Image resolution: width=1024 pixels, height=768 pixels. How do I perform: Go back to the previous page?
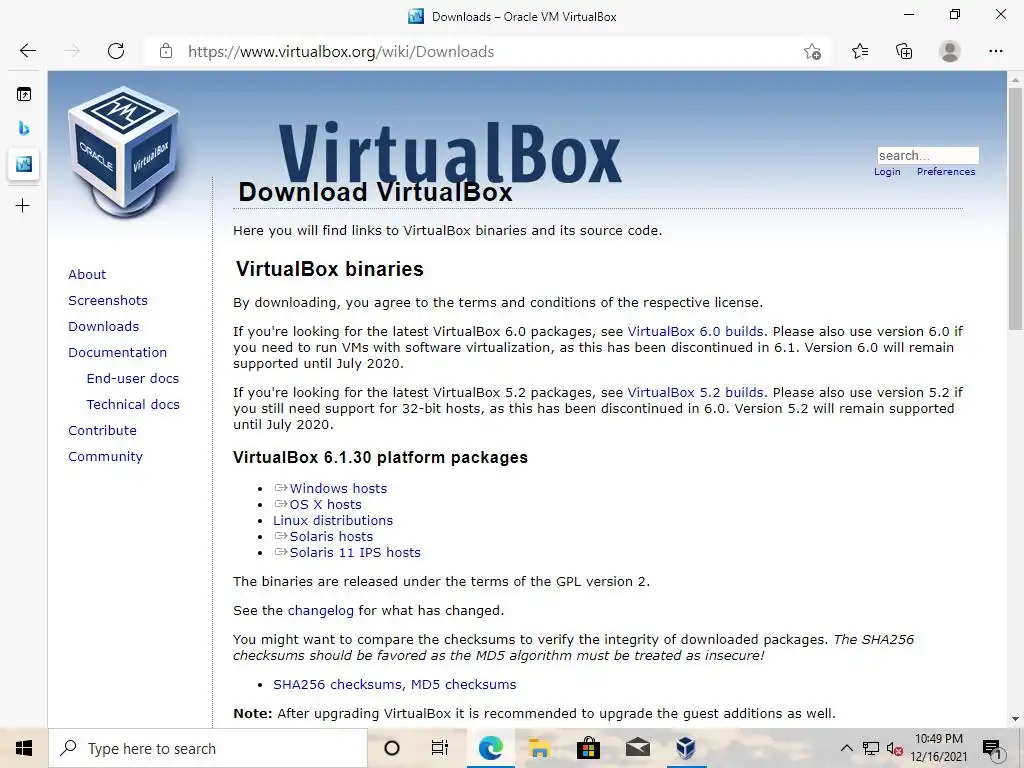(x=27, y=51)
